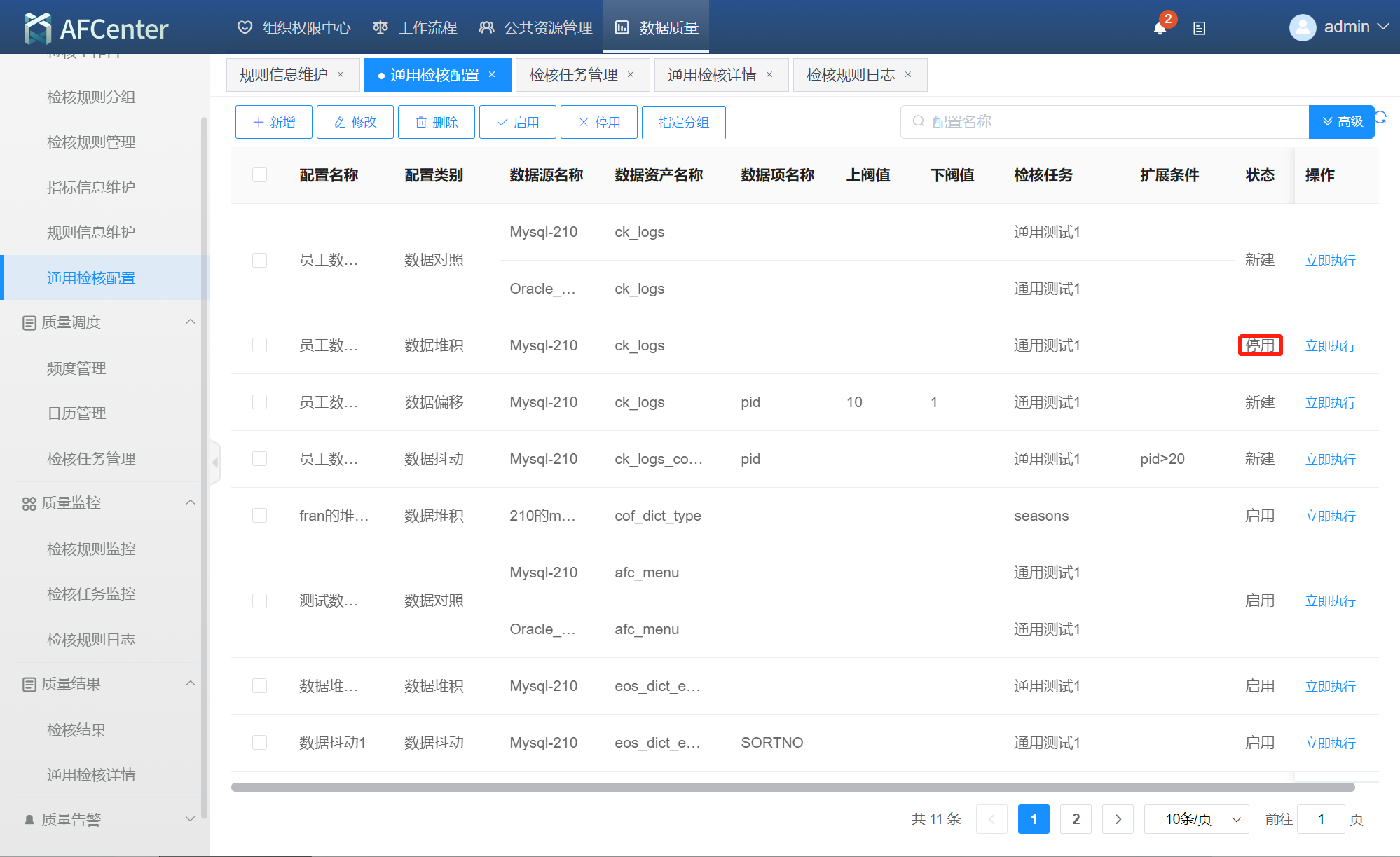Click the AFCenter logo icon
Viewport: 1400px width, 857px height.
pos(37,28)
